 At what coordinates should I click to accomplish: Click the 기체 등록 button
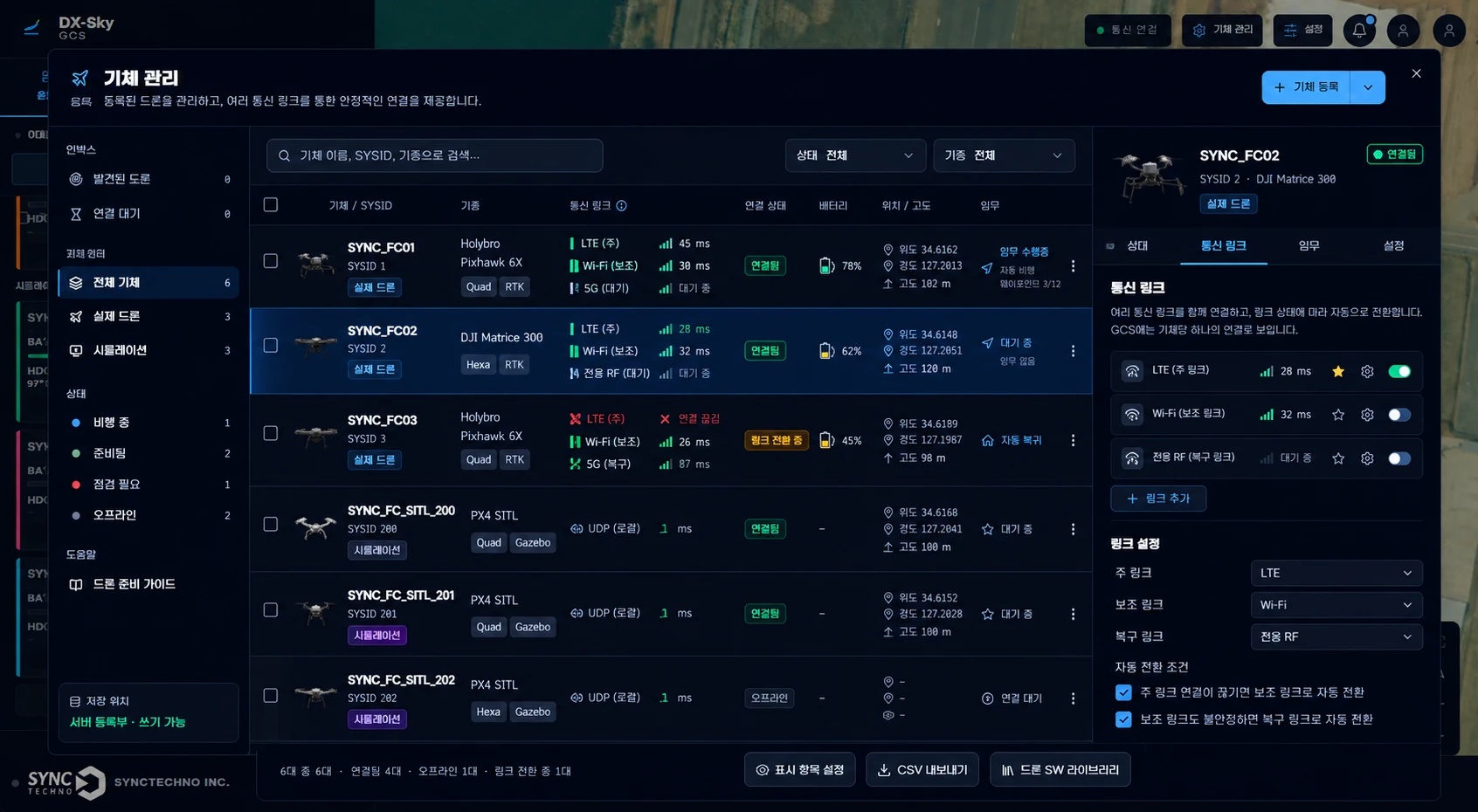pos(1306,87)
